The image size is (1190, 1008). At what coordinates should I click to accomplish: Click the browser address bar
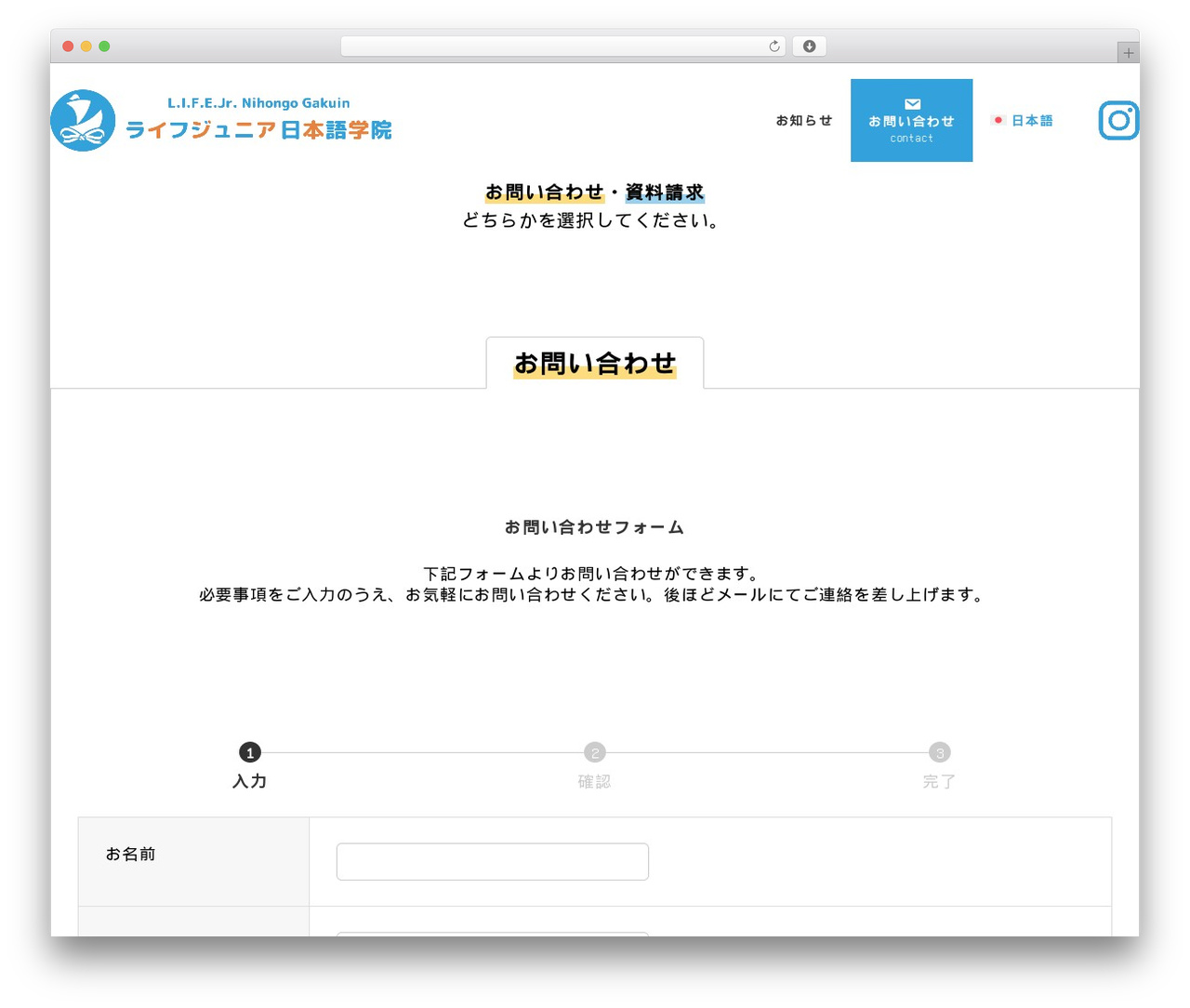pos(562,46)
